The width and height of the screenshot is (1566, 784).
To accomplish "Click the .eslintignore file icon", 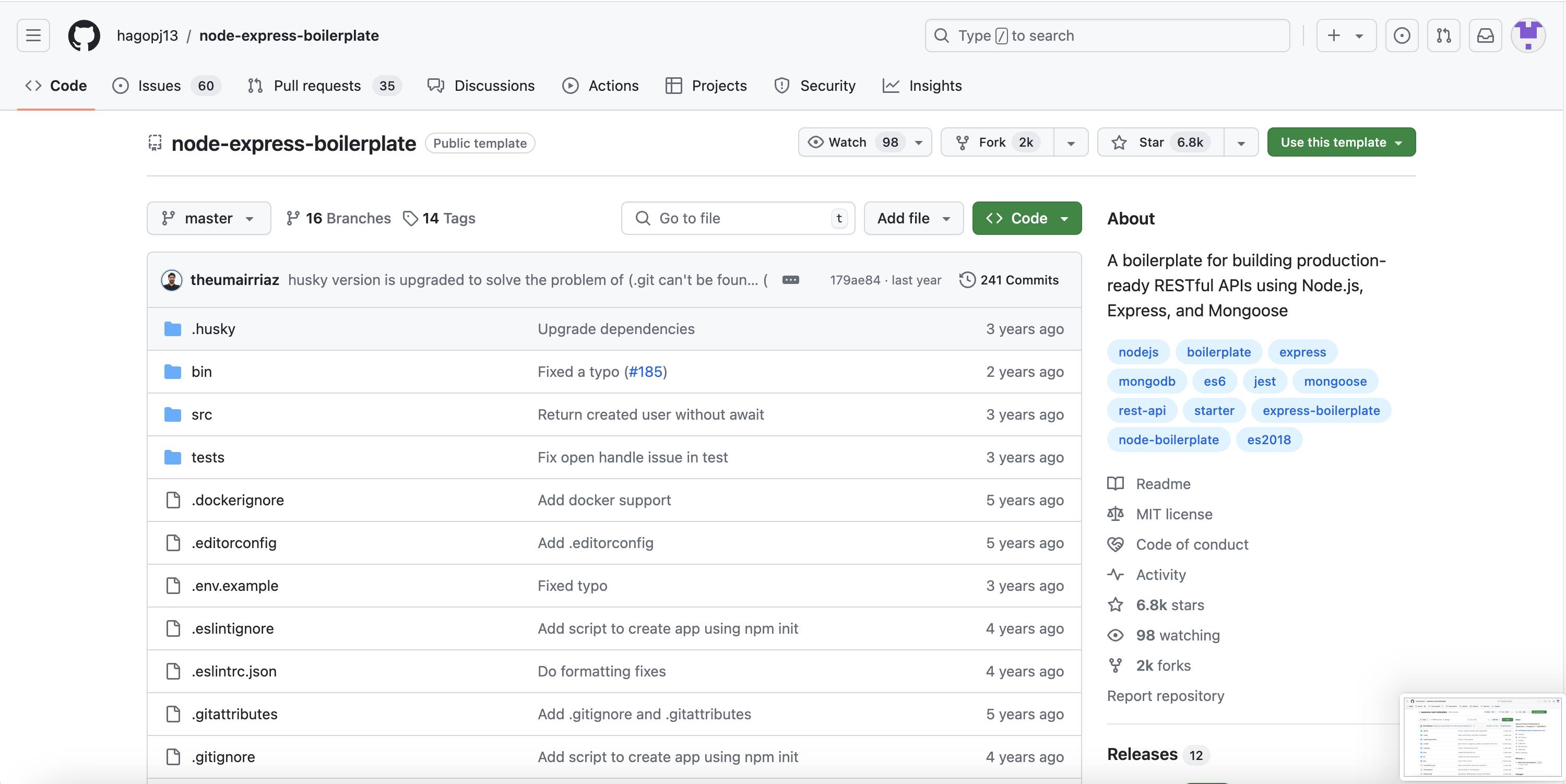I will [x=173, y=628].
